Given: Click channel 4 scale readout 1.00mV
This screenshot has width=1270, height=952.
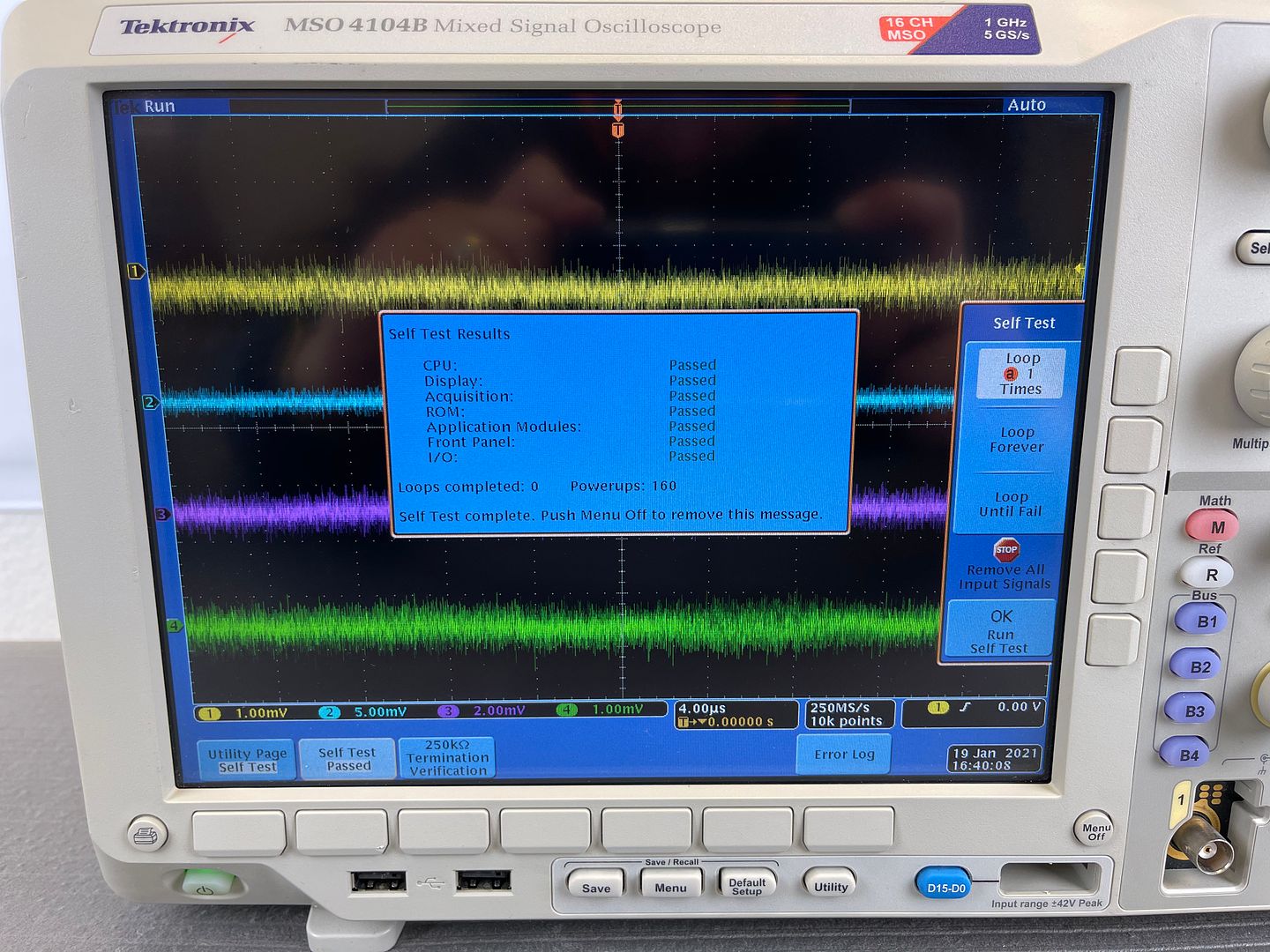Looking at the screenshot, I should coord(601,710).
